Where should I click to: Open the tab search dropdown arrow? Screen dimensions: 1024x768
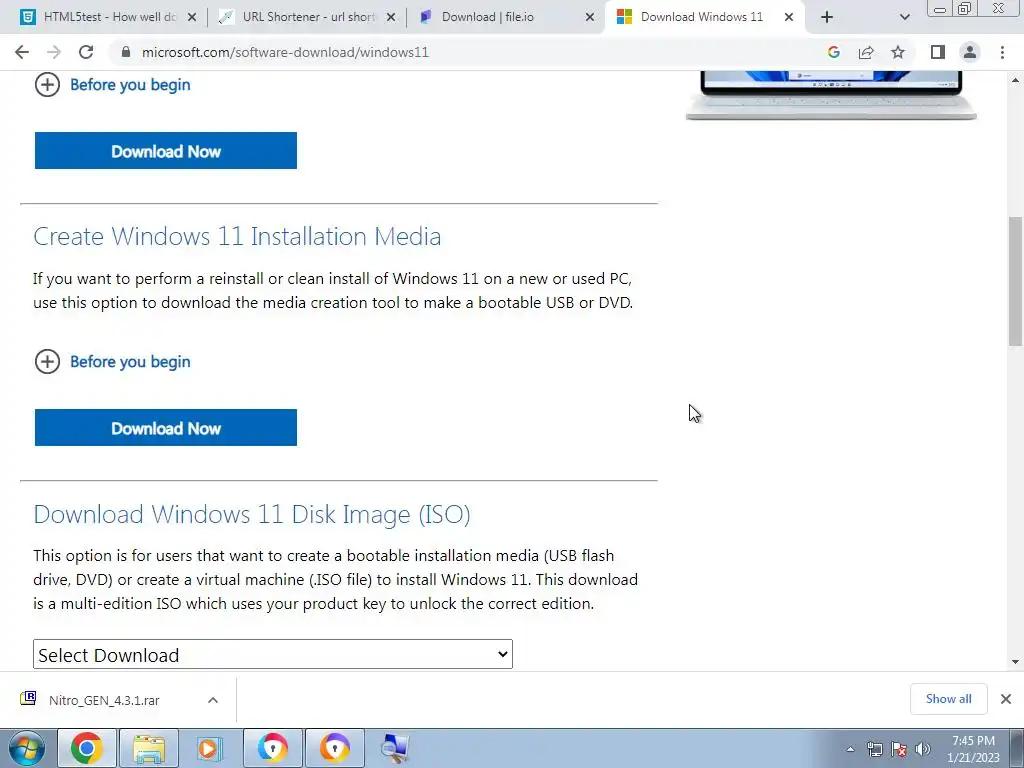point(904,17)
